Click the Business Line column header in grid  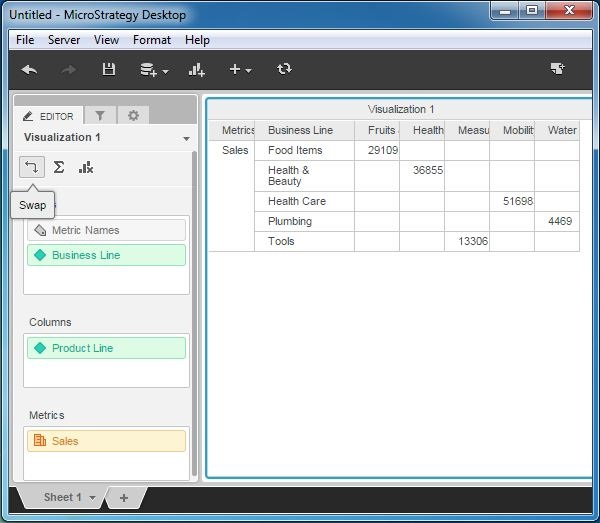pos(301,130)
